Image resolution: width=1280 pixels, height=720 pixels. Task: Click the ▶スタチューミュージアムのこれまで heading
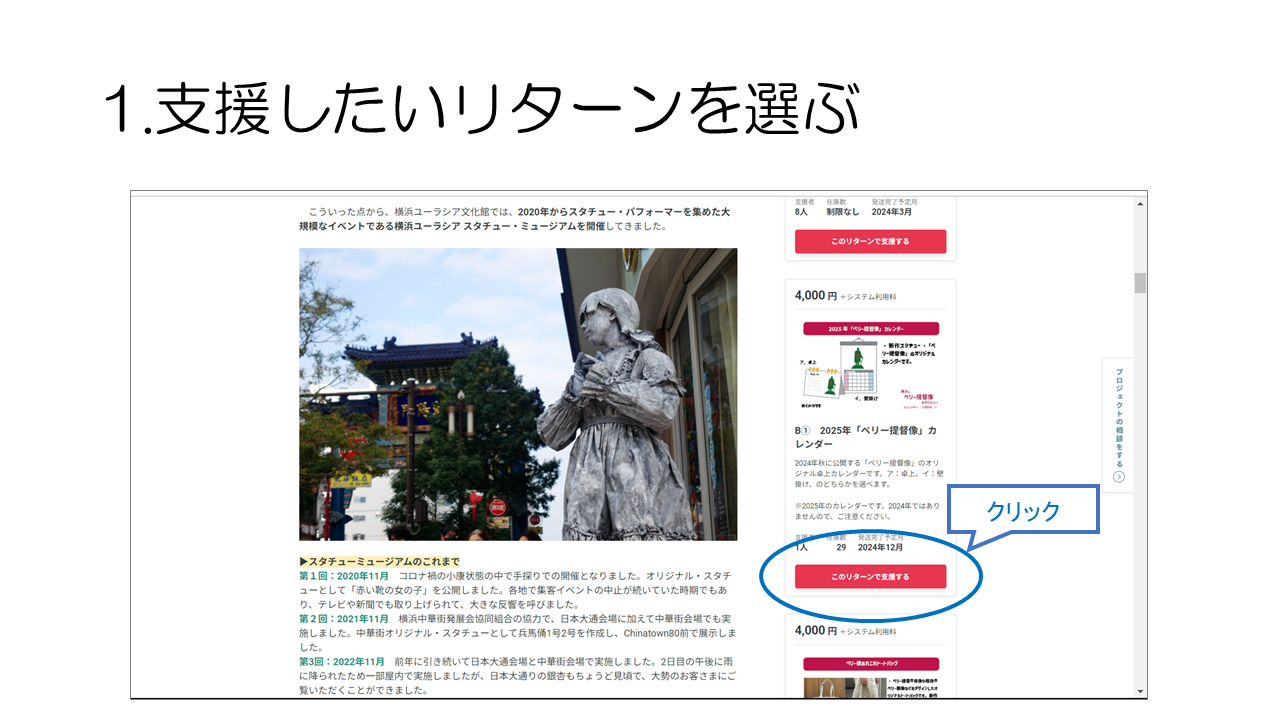[x=379, y=562]
